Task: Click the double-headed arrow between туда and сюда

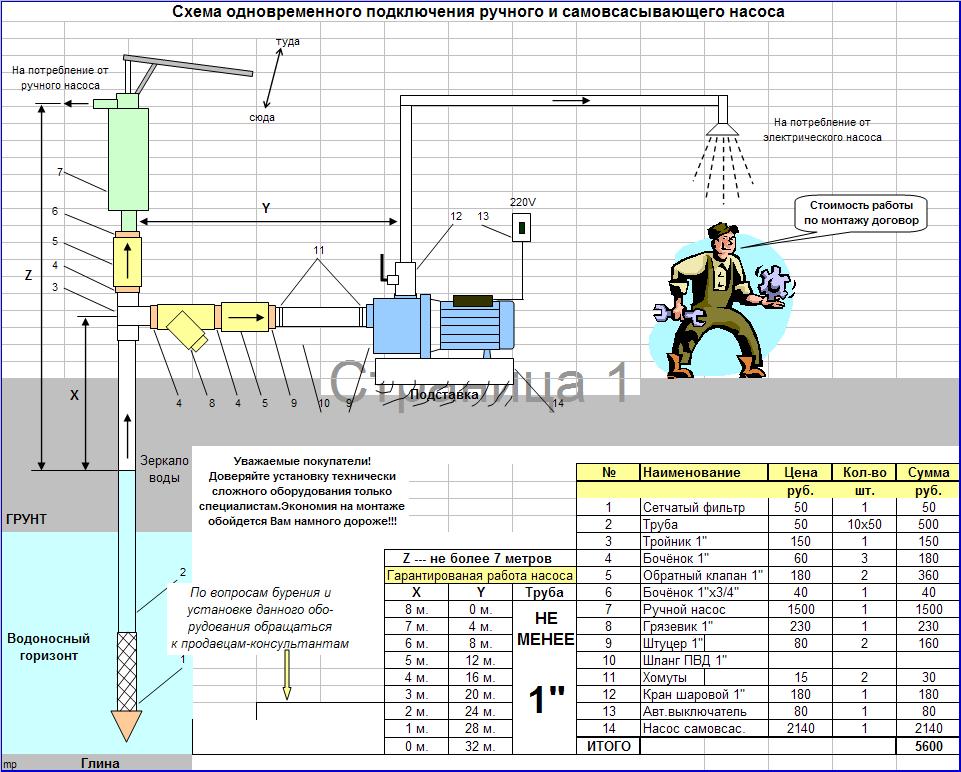Action: click(x=273, y=78)
